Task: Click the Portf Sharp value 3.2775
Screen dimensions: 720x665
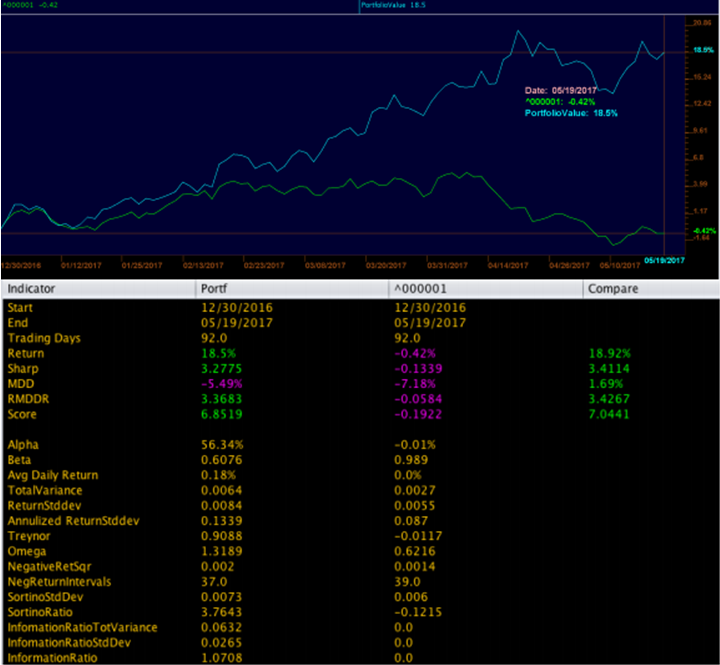Action: click(x=222, y=369)
